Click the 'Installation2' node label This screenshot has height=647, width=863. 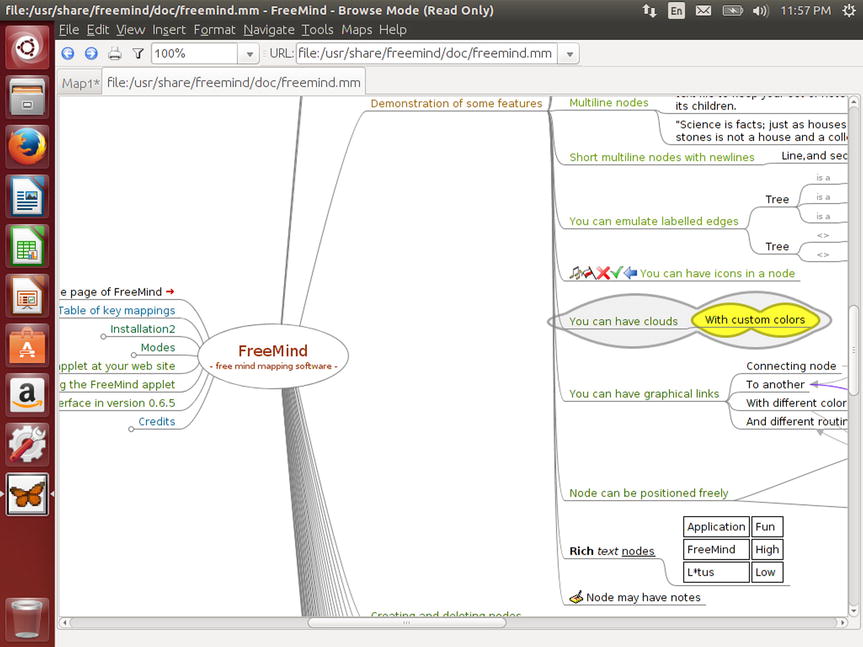(x=143, y=329)
